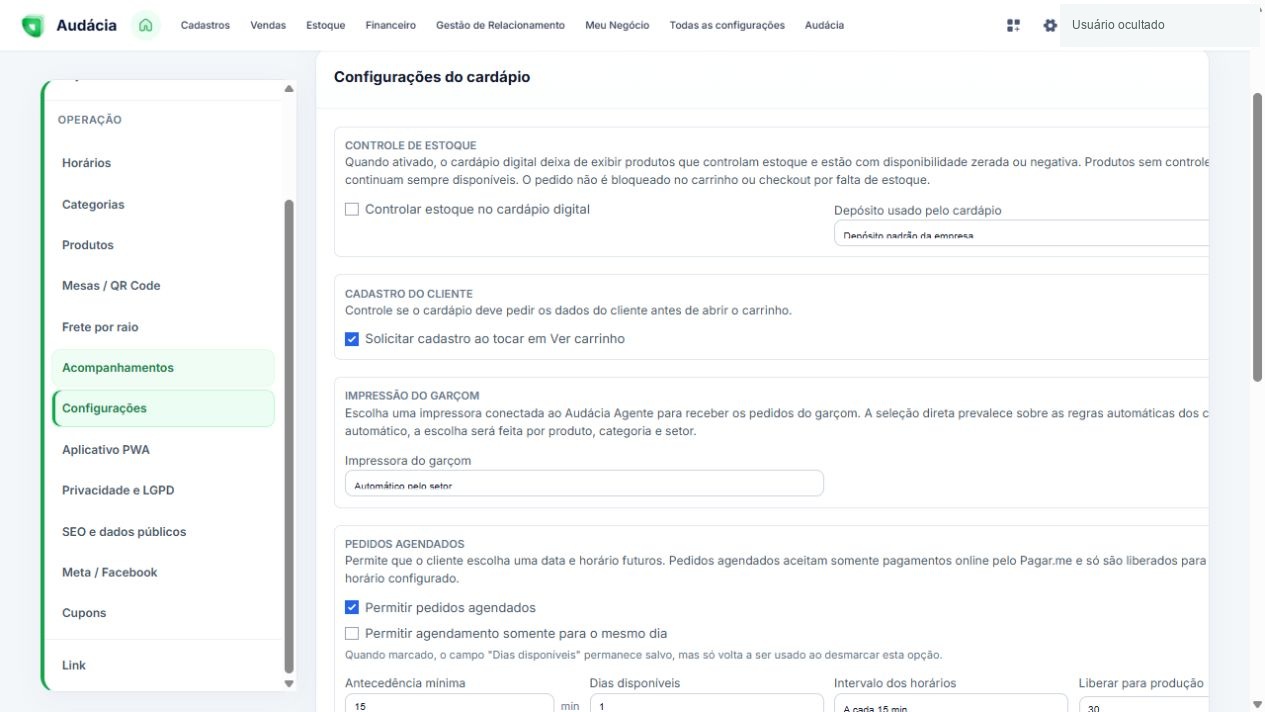Screen dimensions: 1265x712
Task: Open Frete por raio sidebar item
Action: tap(163, 327)
